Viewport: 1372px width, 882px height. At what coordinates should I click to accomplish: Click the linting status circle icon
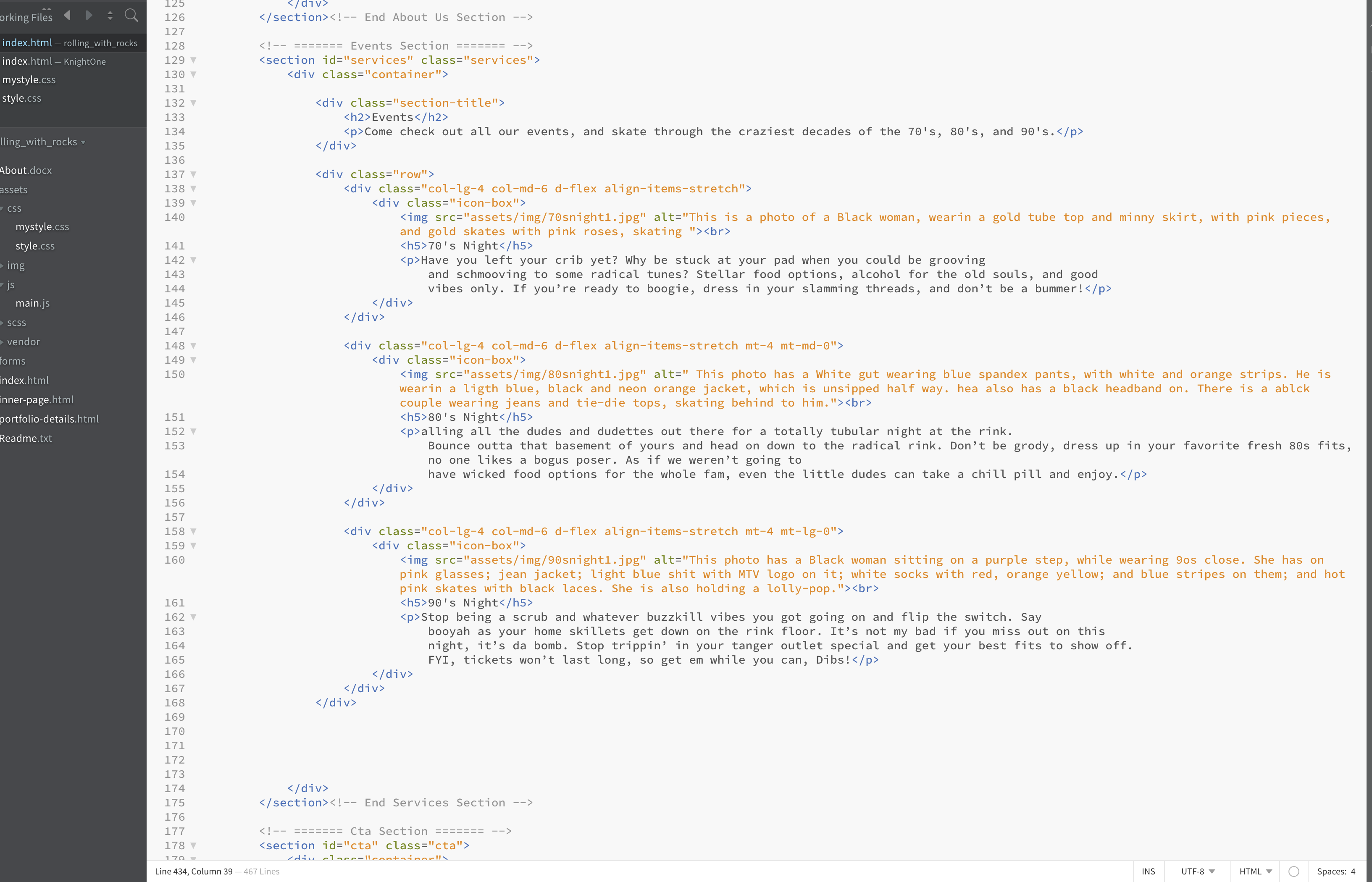tap(1293, 871)
